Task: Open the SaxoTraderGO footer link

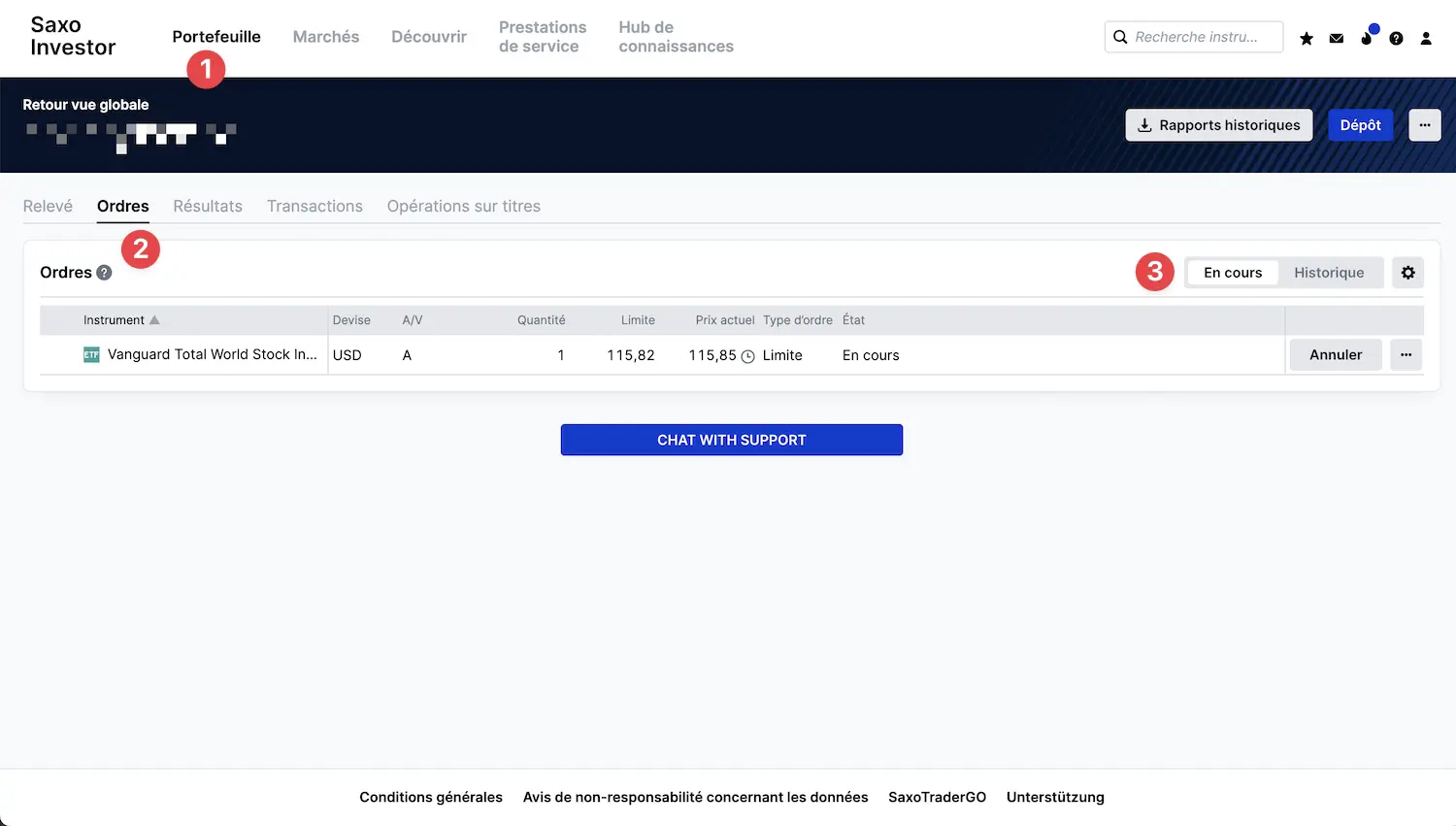Action: [x=937, y=797]
